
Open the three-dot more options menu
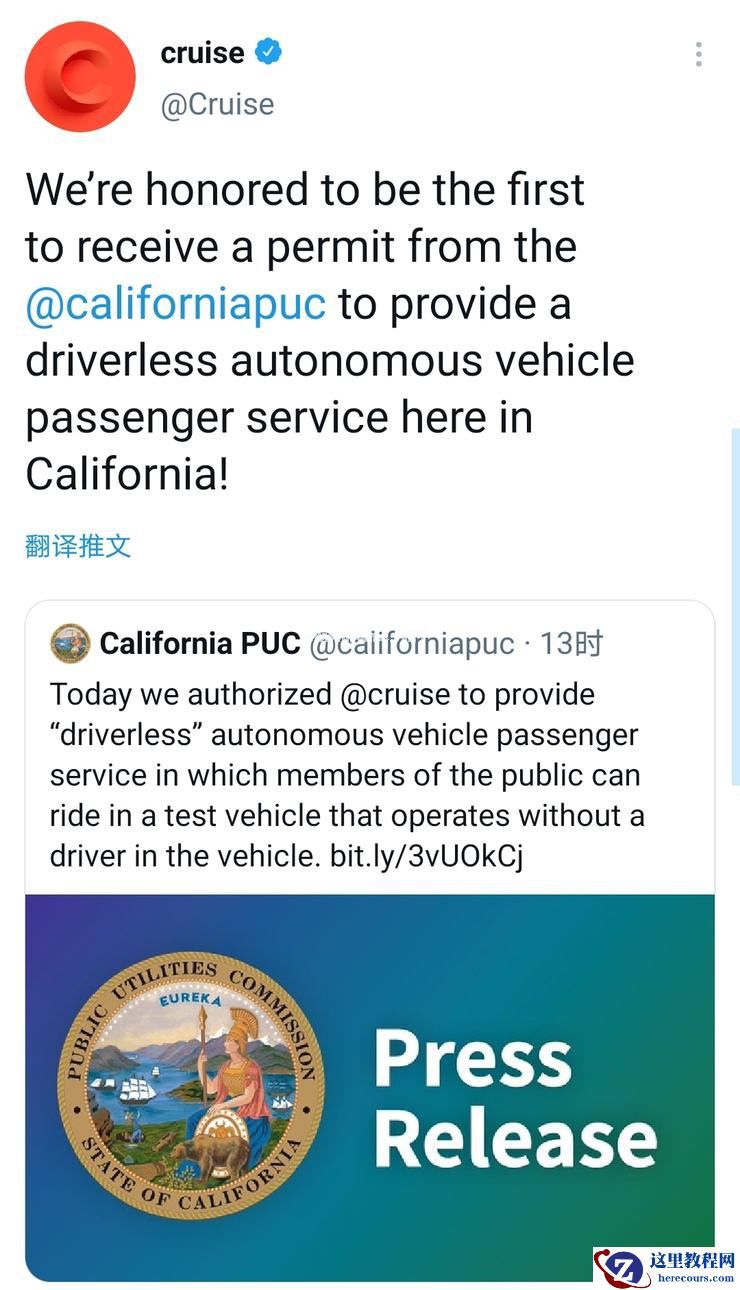698,54
